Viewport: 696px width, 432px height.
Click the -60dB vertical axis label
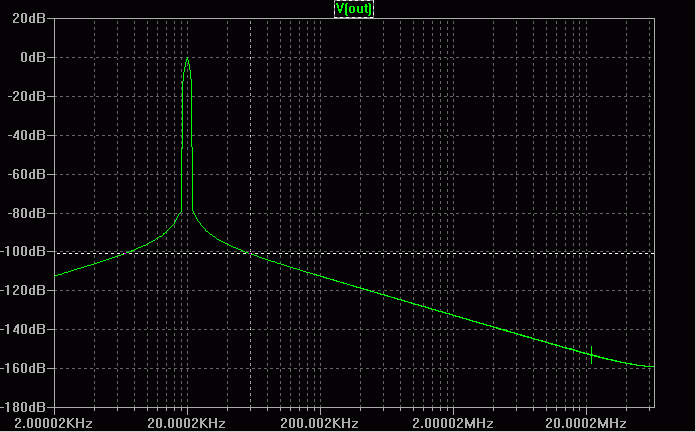[27, 174]
